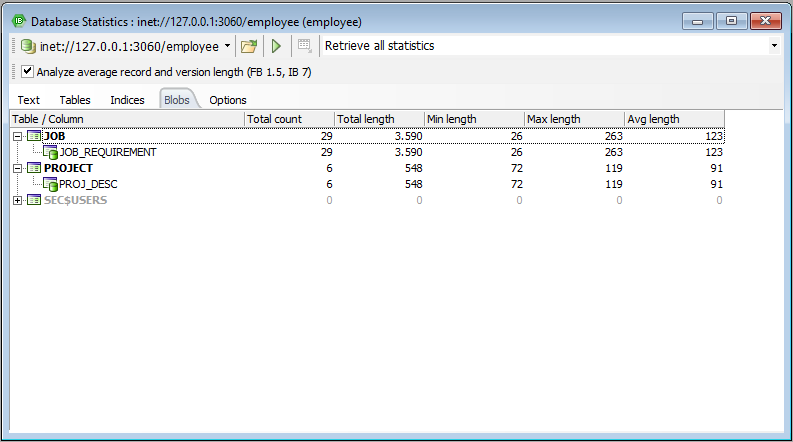Click the open folder toolbar icon
This screenshot has width=793, height=442.
[x=249, y=46]
